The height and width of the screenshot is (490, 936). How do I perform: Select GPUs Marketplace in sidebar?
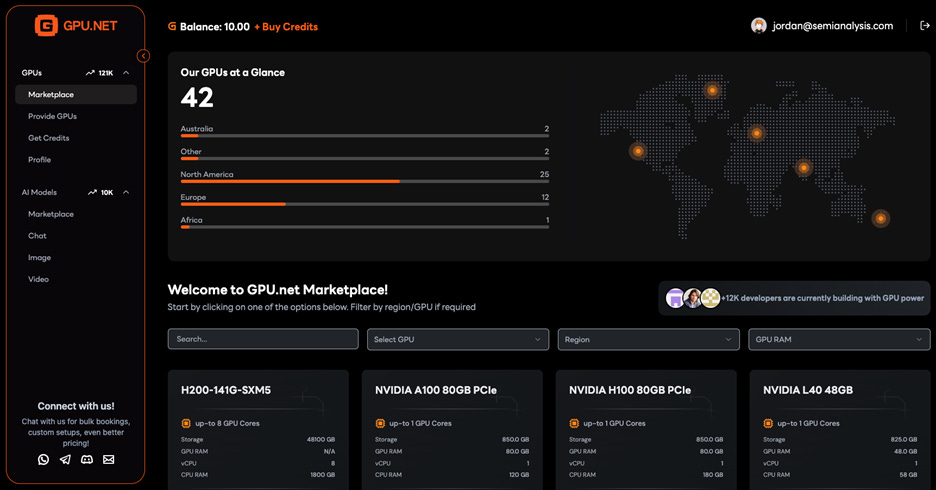click(76, 94)
